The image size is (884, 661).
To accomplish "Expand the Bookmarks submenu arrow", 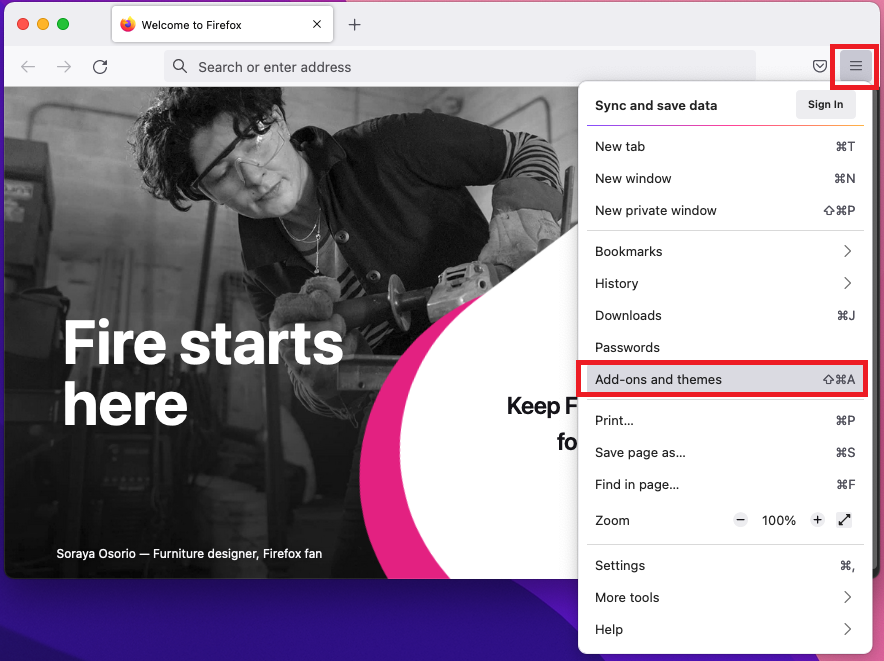I will 847,251.
